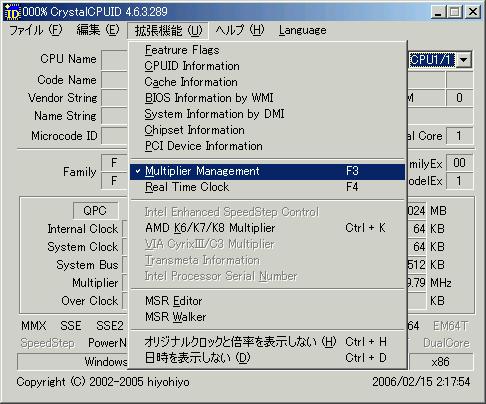Open the Language menu
Screen dimensions: 486x404
pyautogui.click(x=302, y=30)
